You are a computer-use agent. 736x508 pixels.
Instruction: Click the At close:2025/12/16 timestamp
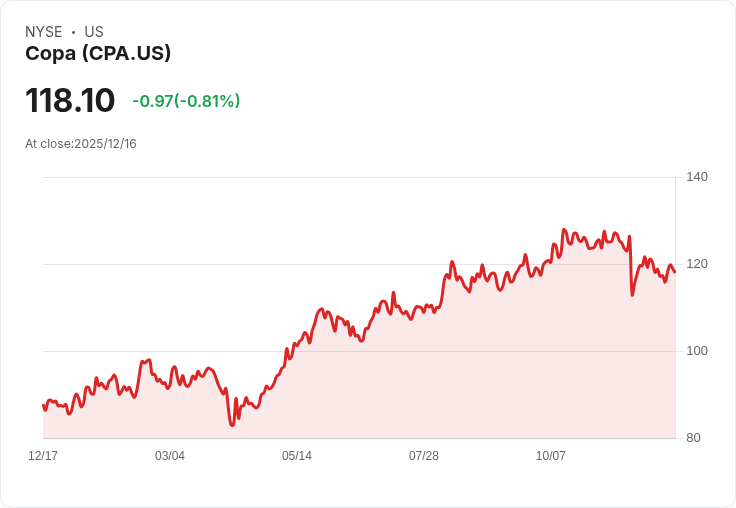coord(81,144)
